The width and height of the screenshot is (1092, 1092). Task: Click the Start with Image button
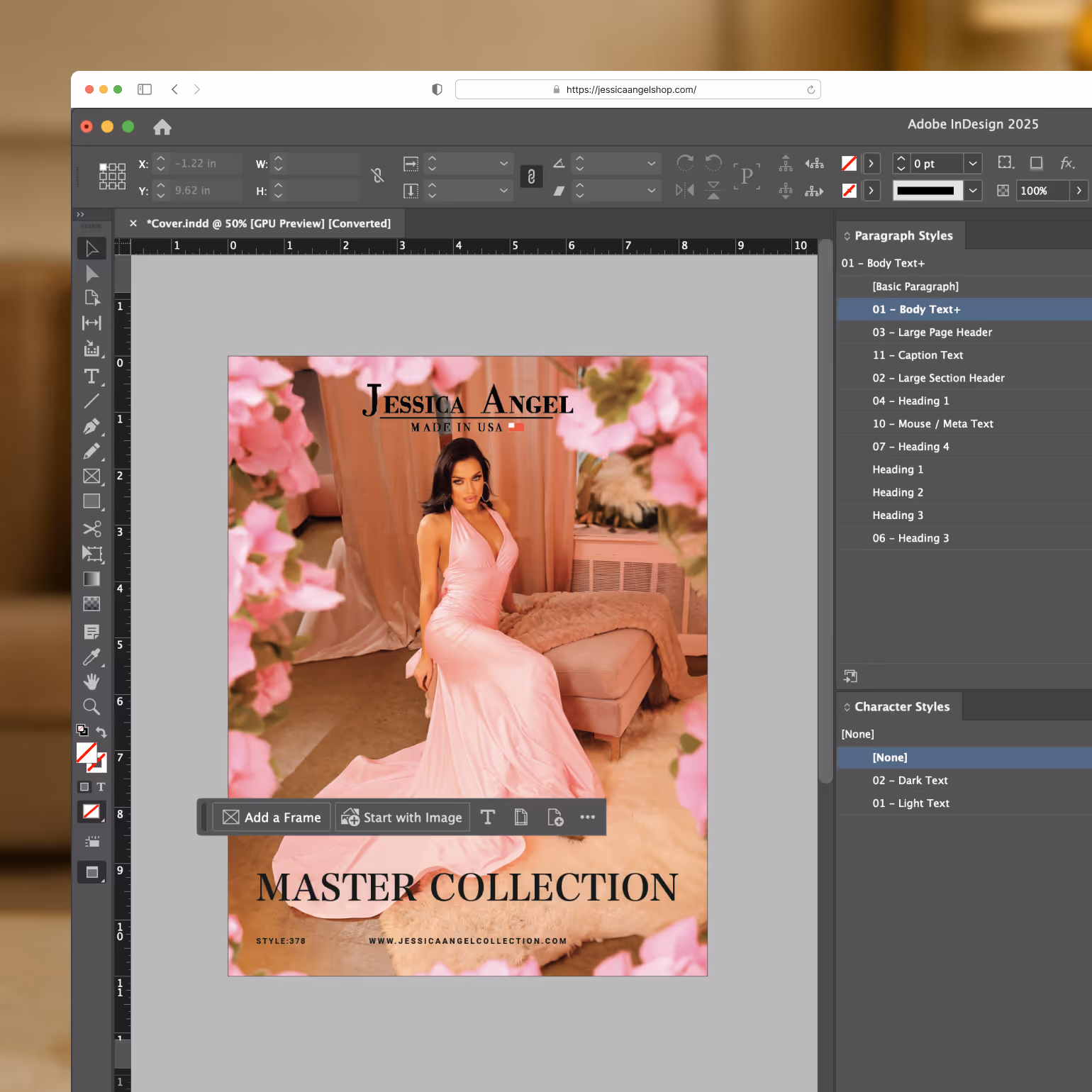(x=402, y=818)
